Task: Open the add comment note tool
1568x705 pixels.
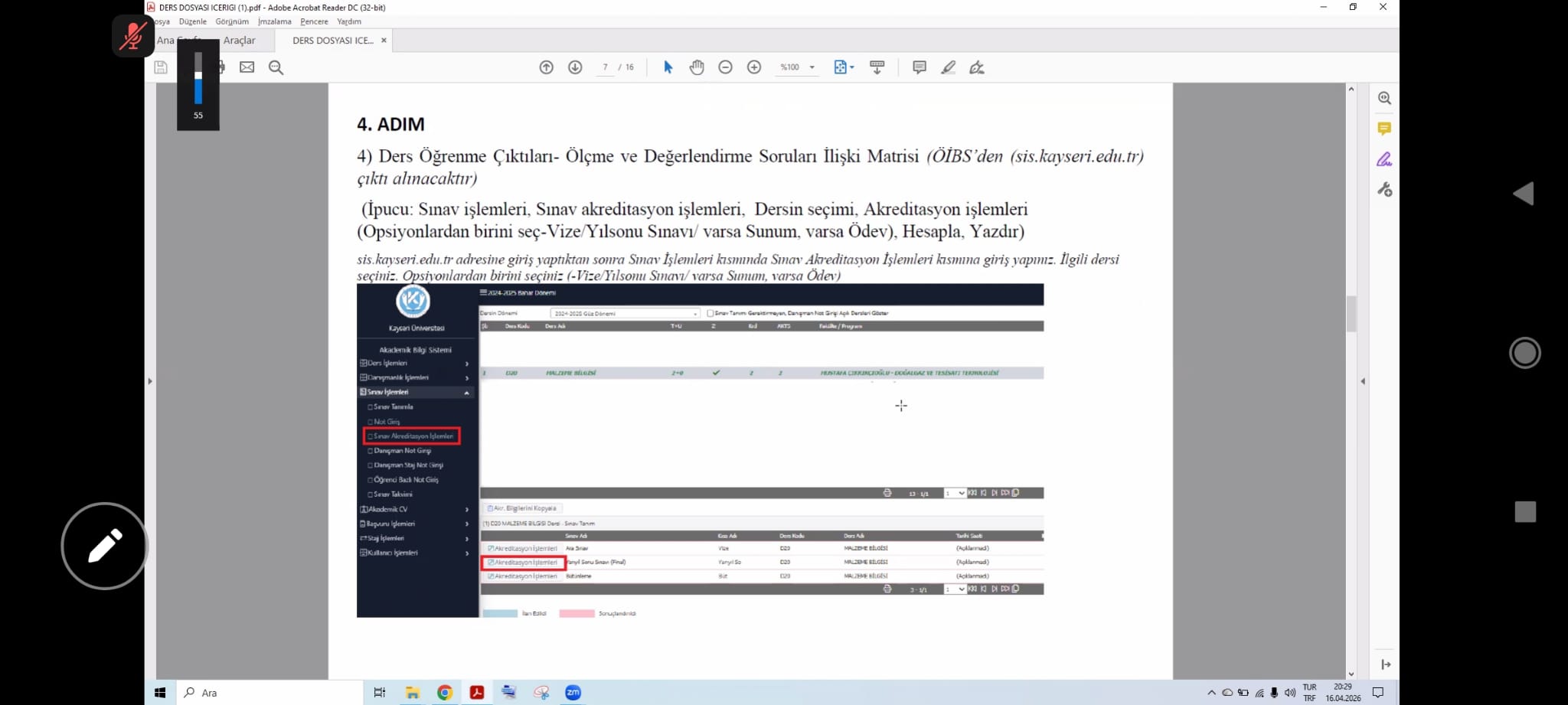Action: tap(920, 67)
